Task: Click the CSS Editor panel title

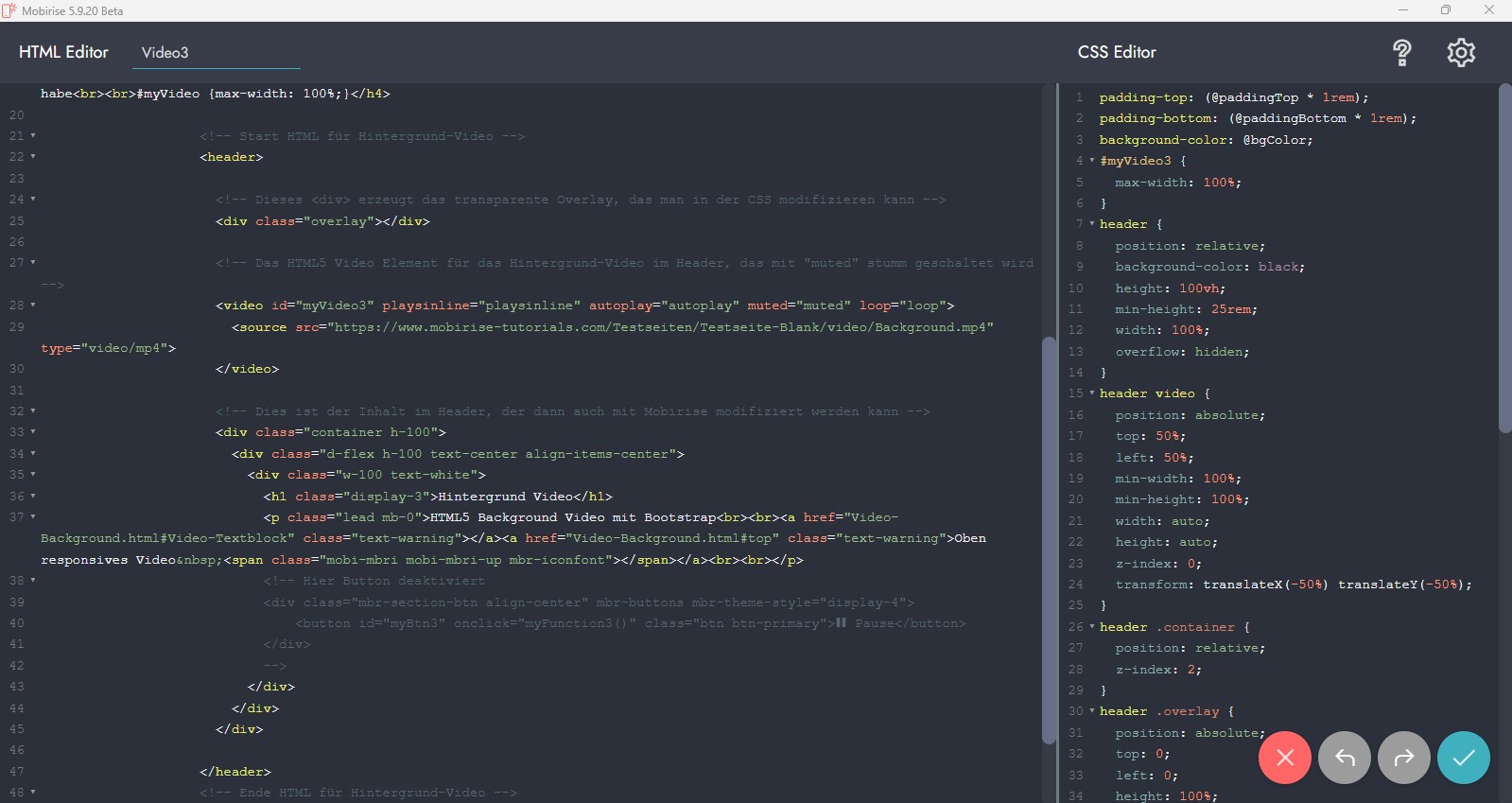Action: click(x=1117, y=53)
